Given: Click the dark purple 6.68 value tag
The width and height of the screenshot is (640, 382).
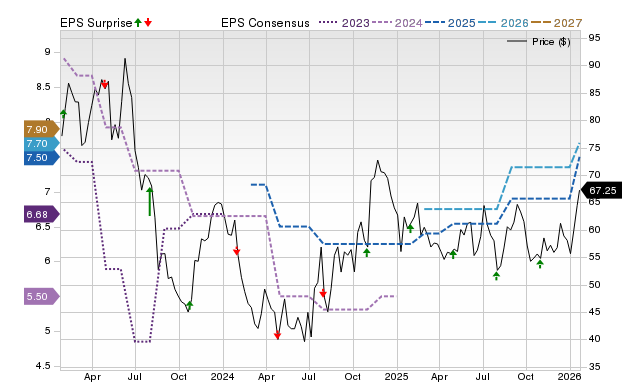Looking at the screenshot, I should coord(41,215).
